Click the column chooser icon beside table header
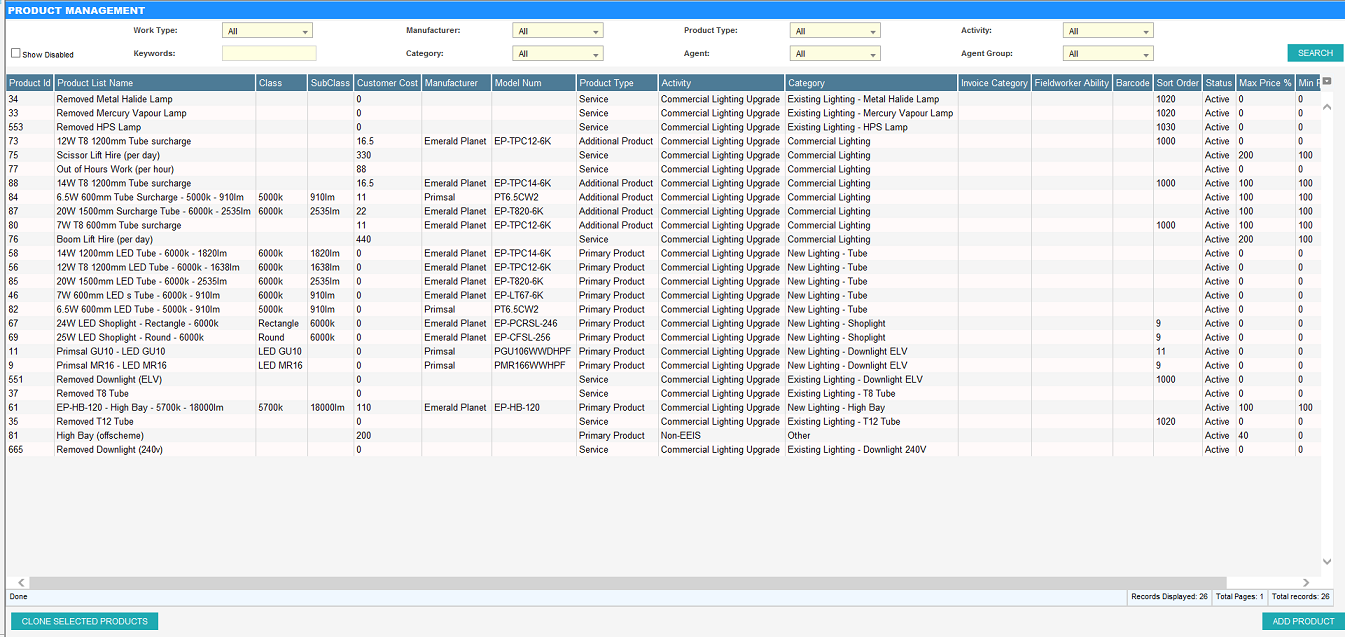The height and width of the screenshot is (637, 1345). (x=1327, y=82)
